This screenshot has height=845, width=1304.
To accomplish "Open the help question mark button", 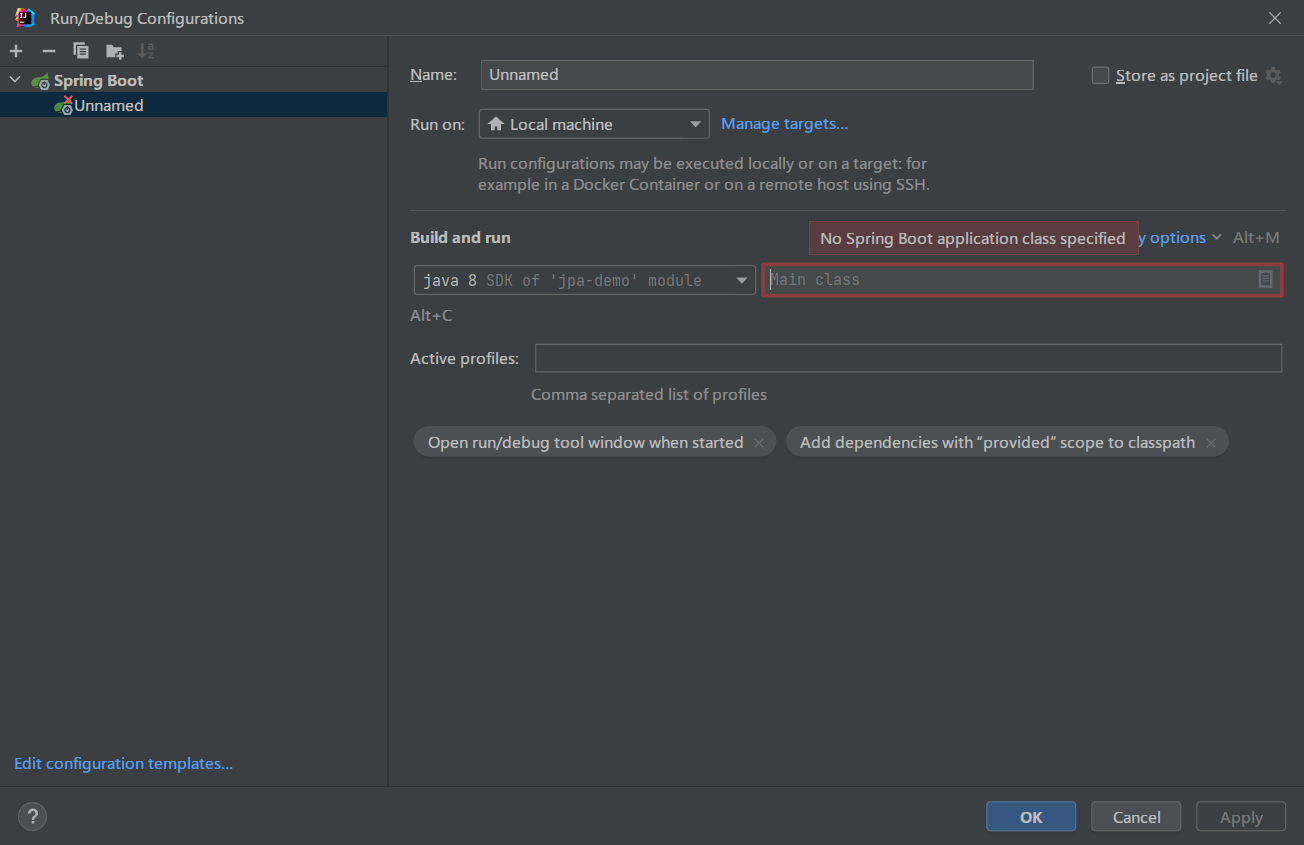I will pos(32,817).
